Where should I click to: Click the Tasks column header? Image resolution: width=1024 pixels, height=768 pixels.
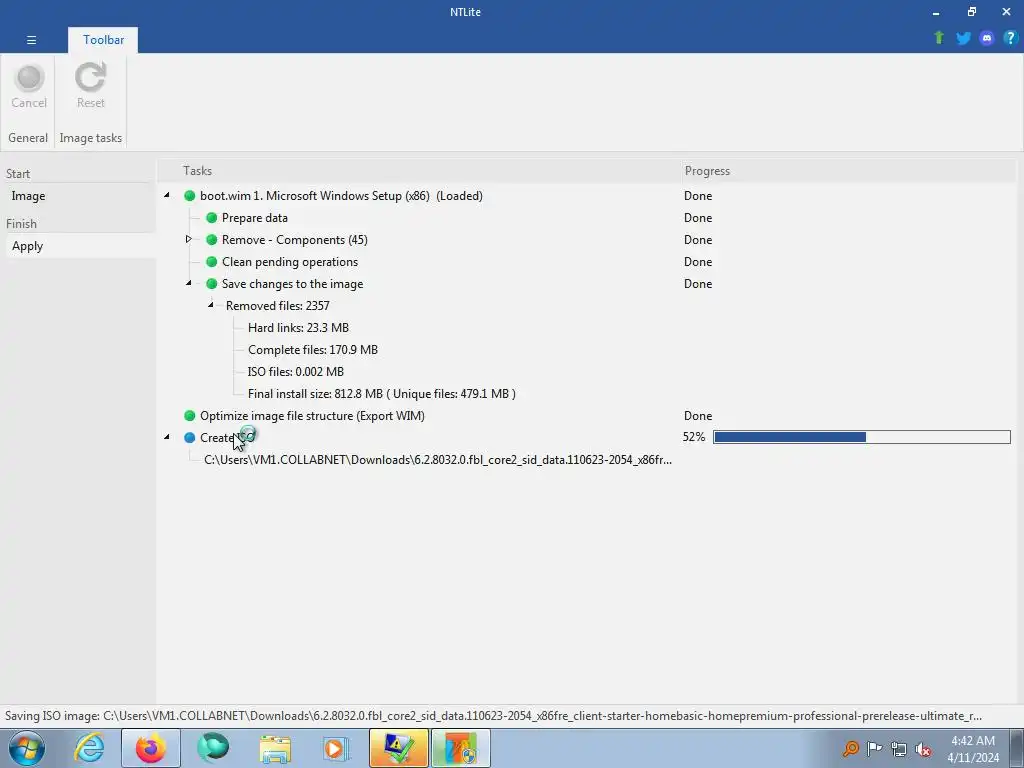pyautogui.click(x=197, y=170)
